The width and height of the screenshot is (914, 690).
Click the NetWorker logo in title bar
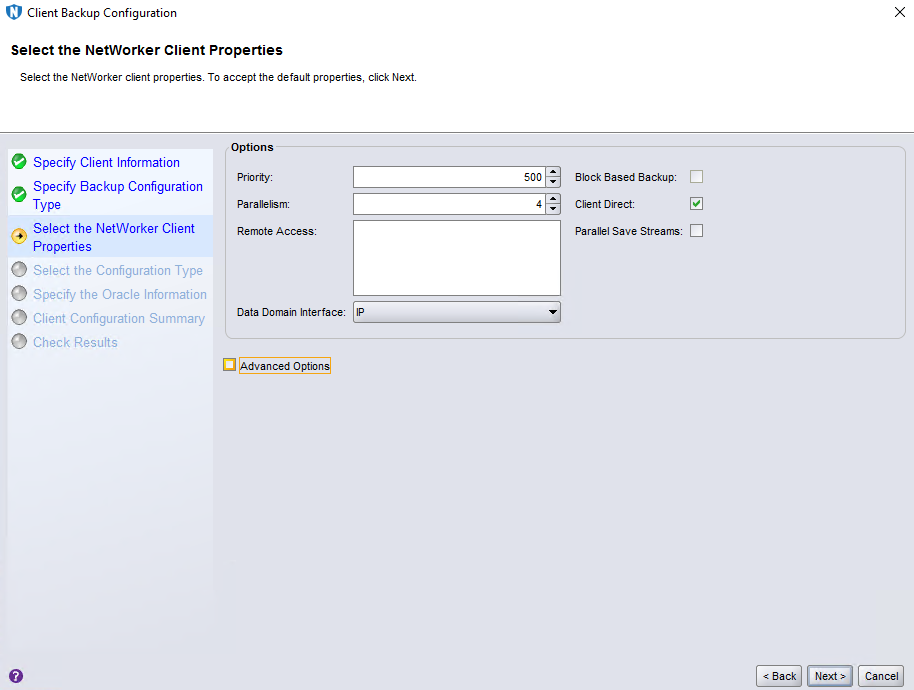point(14,13)
